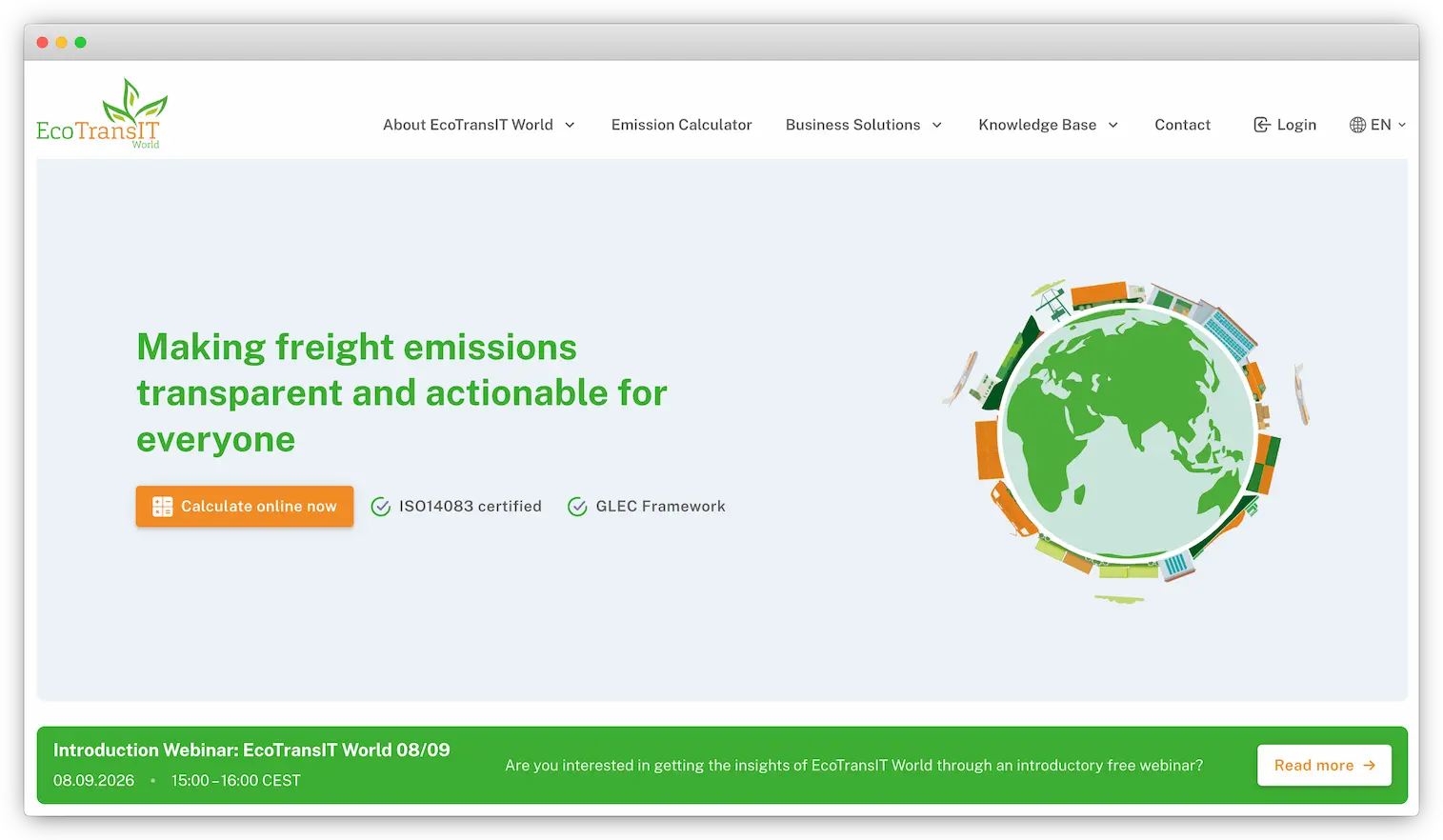Viewport: 1443px width, 840px height.
Task: Expand the Business Solutions chevron
Action: point(937,125)
